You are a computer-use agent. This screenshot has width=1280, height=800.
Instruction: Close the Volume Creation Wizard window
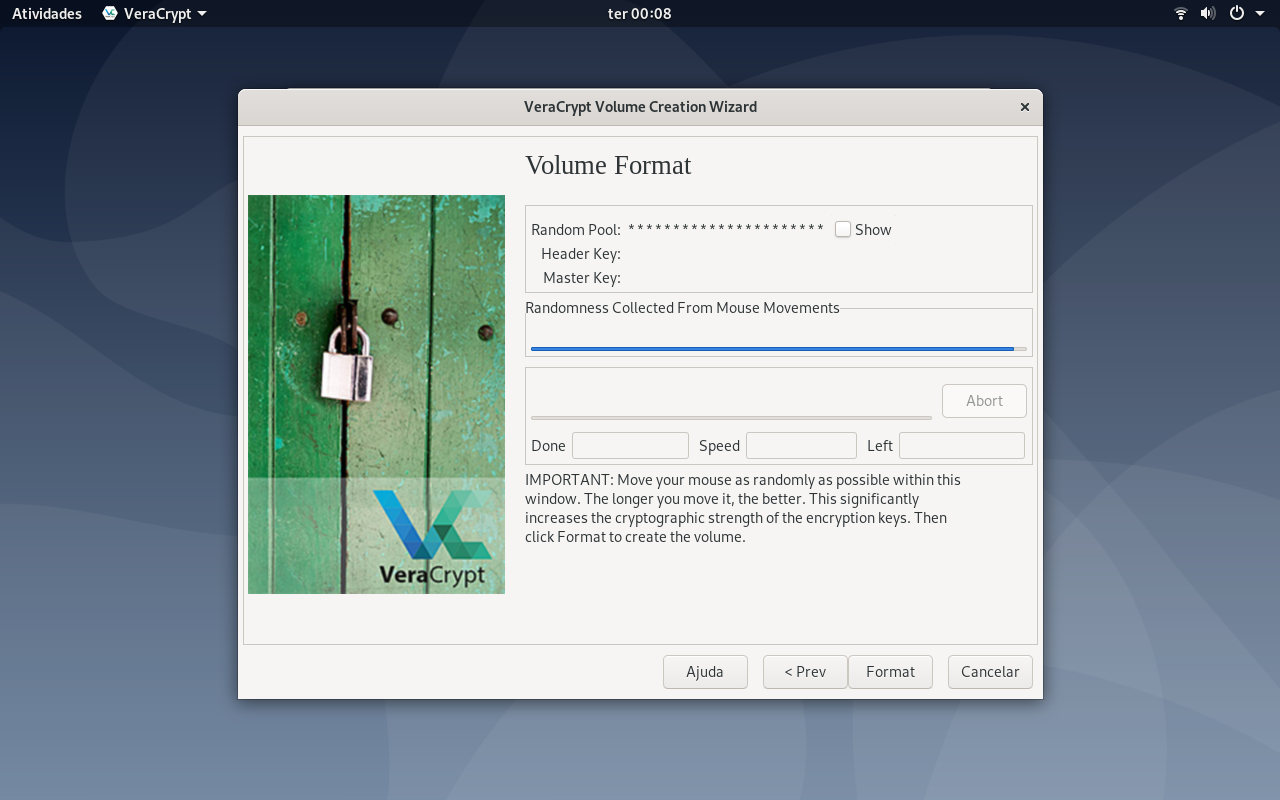(1025, 107)
